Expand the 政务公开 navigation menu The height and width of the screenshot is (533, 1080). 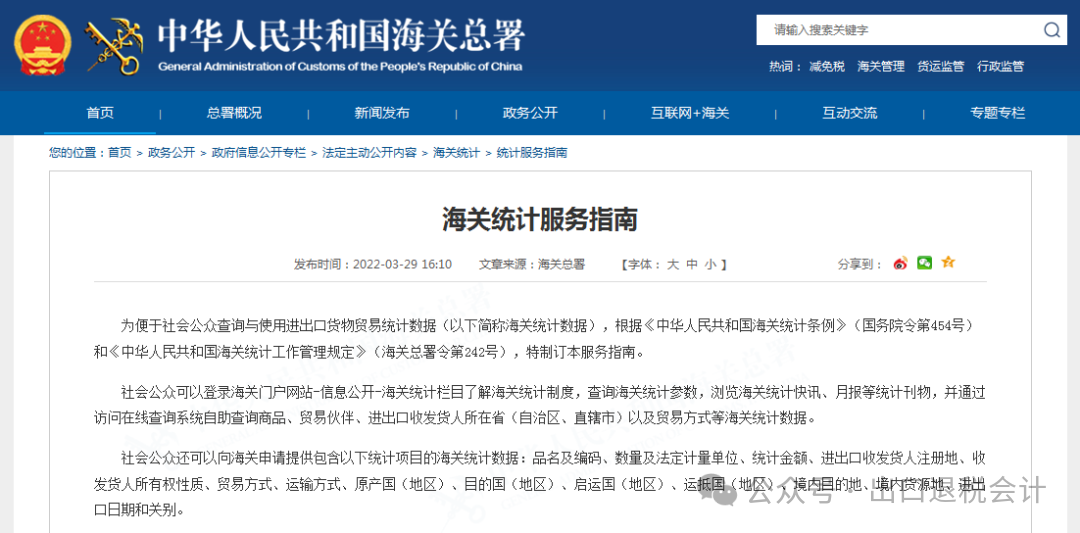click(530, 113)
